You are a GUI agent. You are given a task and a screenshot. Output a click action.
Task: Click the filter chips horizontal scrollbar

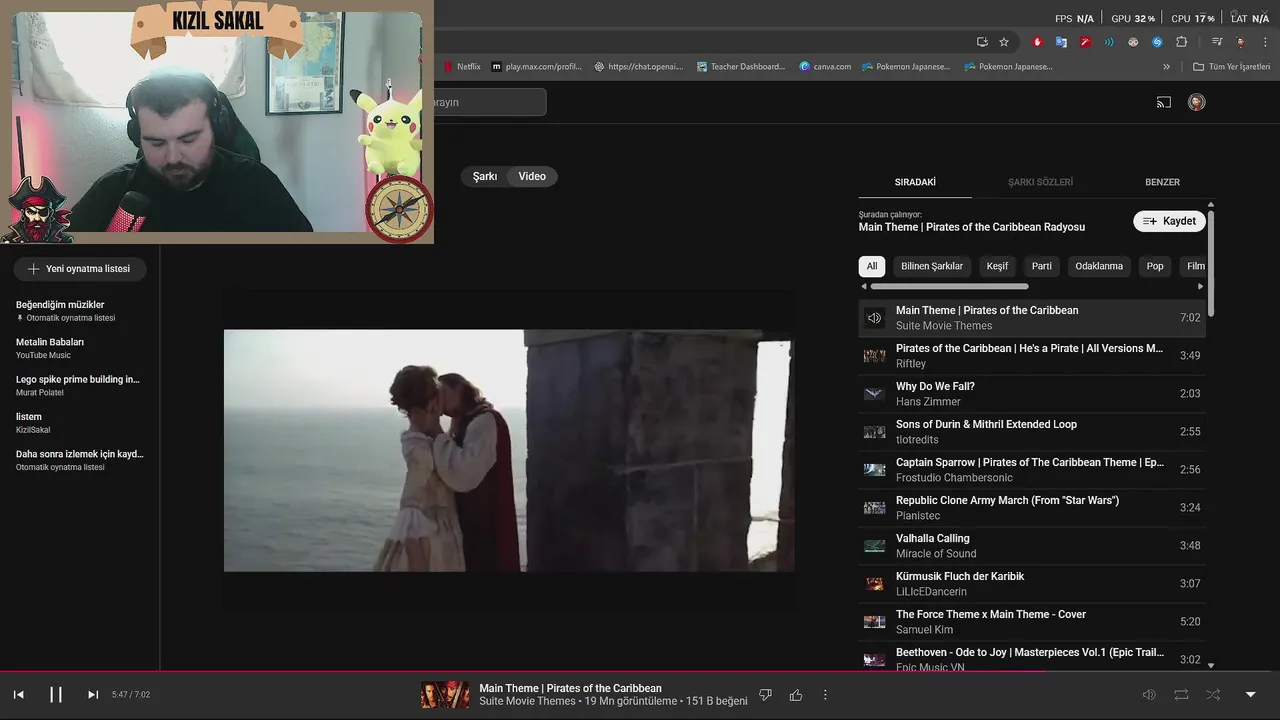tap(949, 286)
